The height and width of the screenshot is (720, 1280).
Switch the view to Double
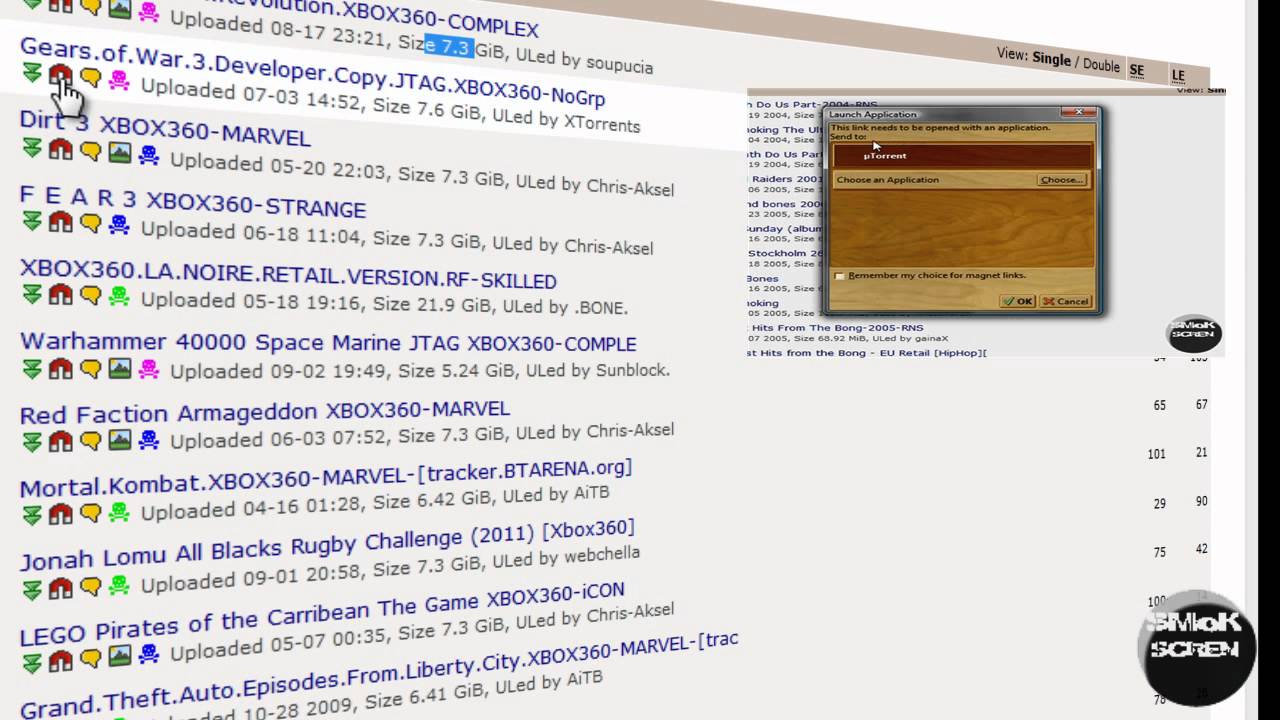[1101, 65]
